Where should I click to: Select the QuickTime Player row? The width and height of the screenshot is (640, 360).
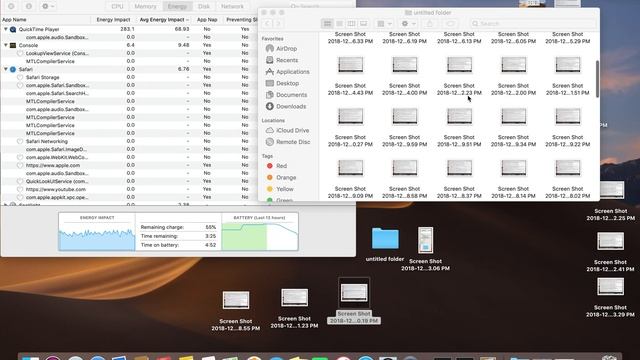129,29
